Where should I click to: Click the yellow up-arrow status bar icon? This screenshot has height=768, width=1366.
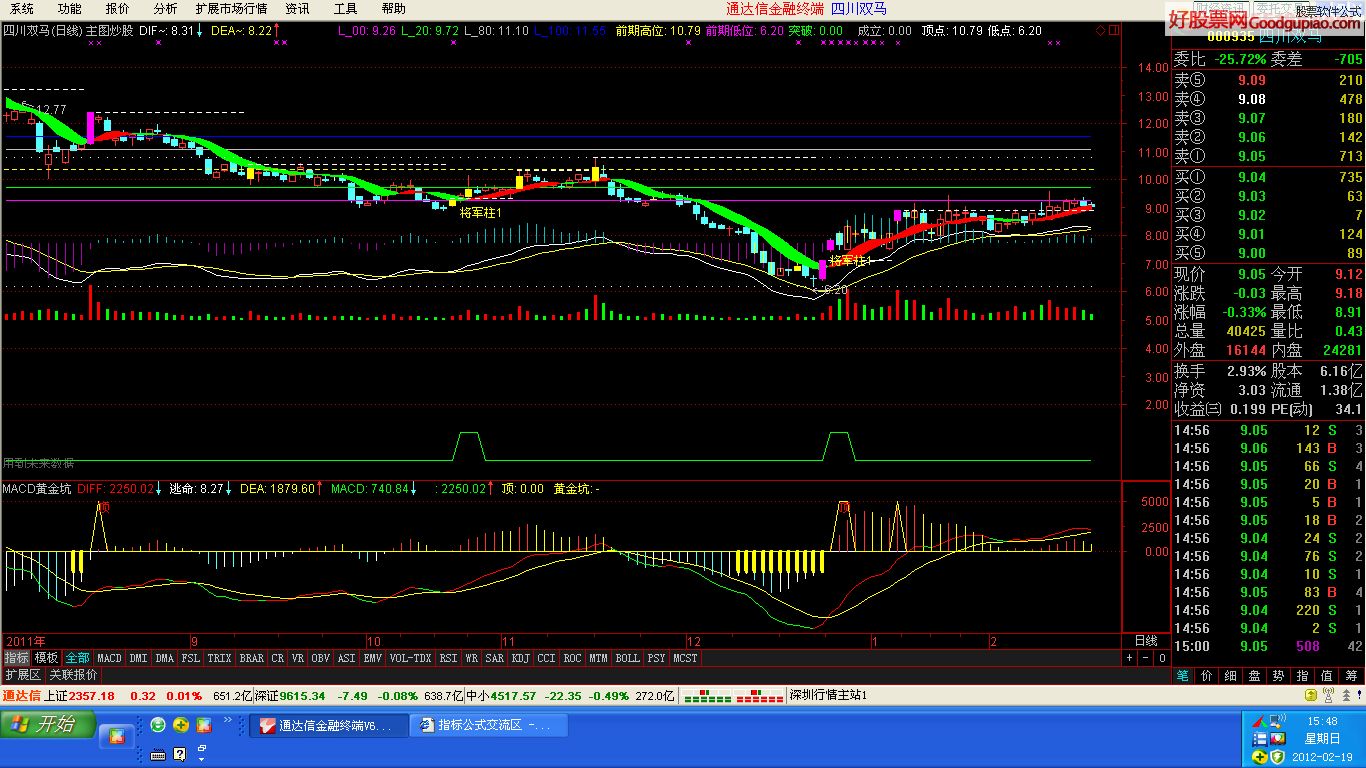[x=1310, y=695]
